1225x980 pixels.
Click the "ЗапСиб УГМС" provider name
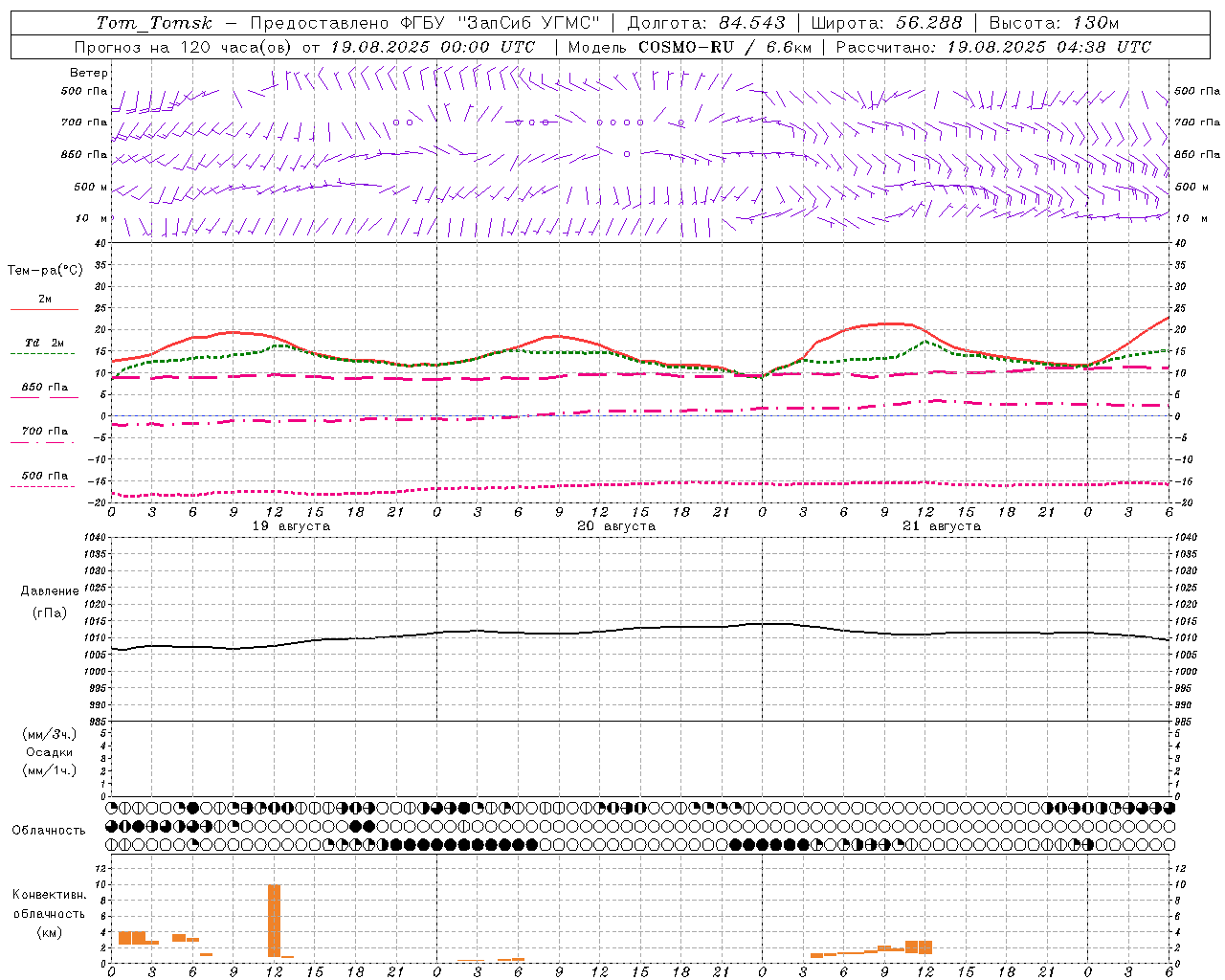(x=527, y=23)
